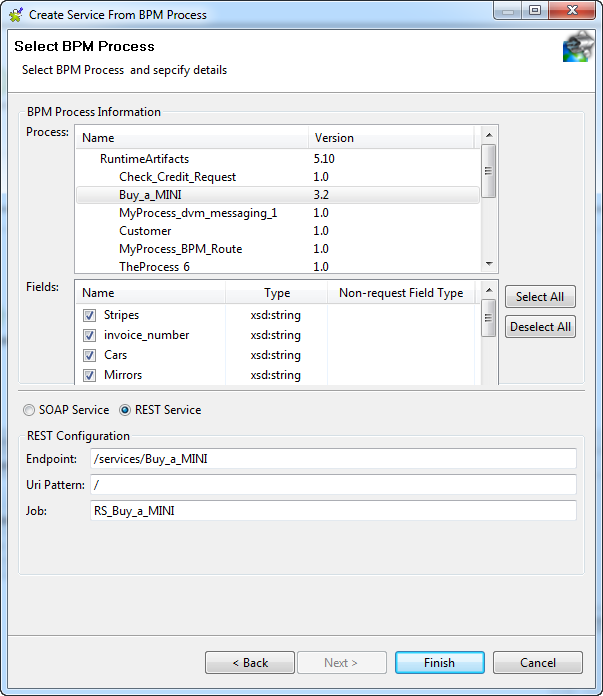Viewport: 603px width, 696px height.
Task: Close the Create Service dialog window
Action: tap(572, 10)
